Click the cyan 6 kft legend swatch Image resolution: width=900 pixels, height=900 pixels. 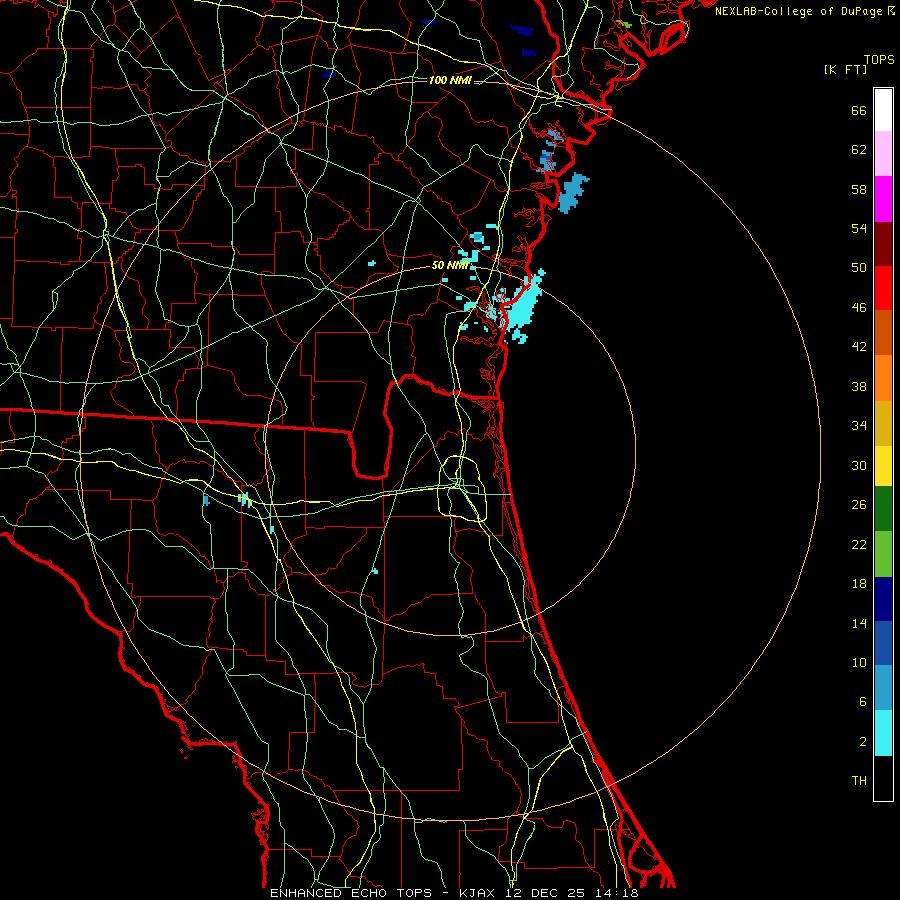click(x=883, y=733)
